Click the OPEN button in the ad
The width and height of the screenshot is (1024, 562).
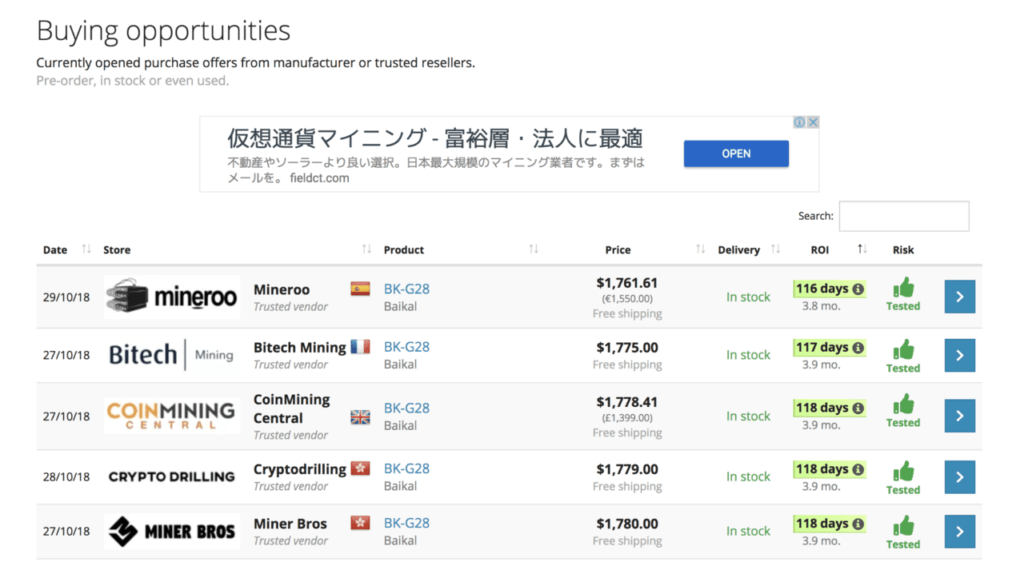pyautogui.click(x=736, y=153)
